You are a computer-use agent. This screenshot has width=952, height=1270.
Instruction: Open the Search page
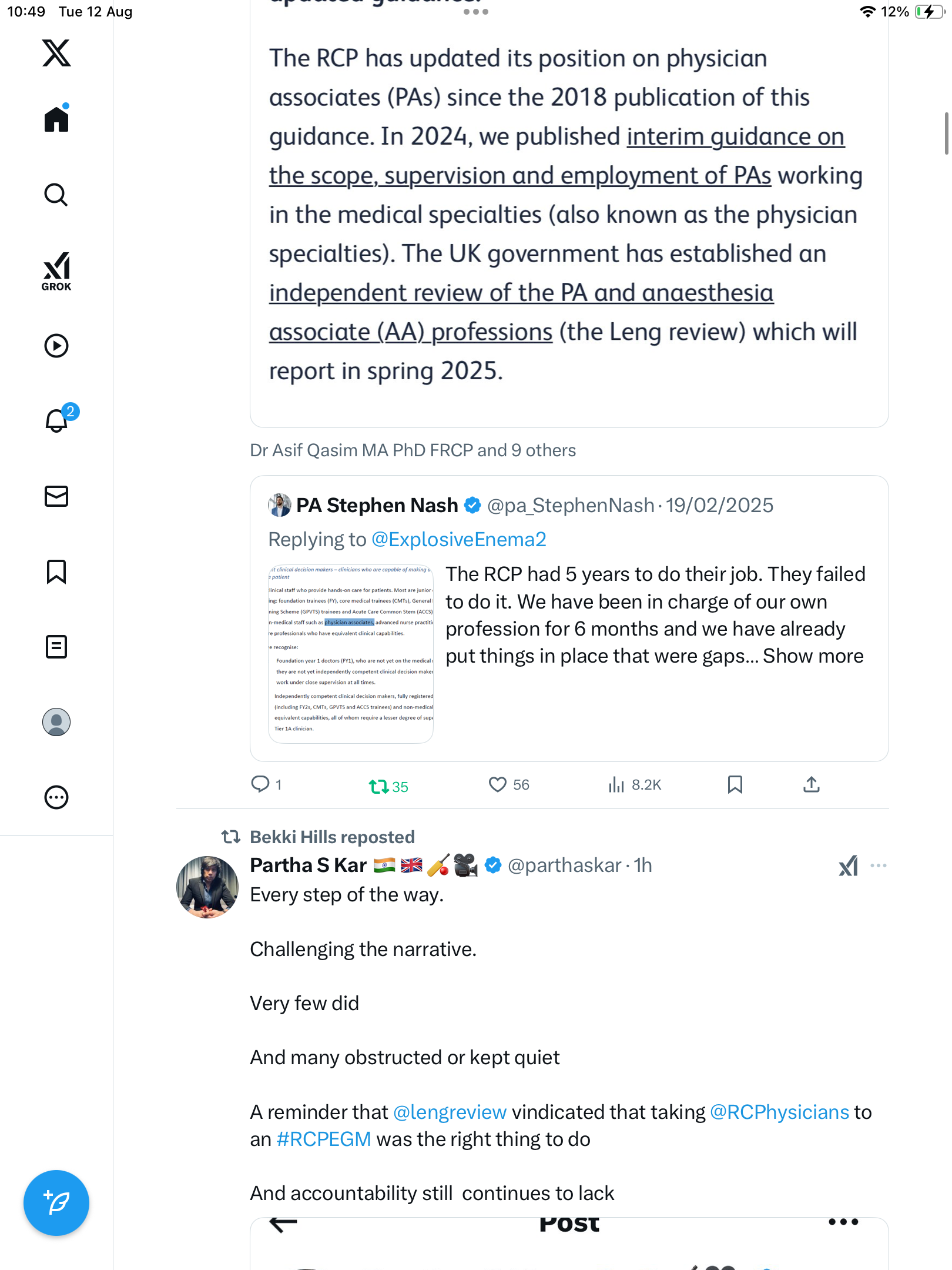[x=56, y=195]
